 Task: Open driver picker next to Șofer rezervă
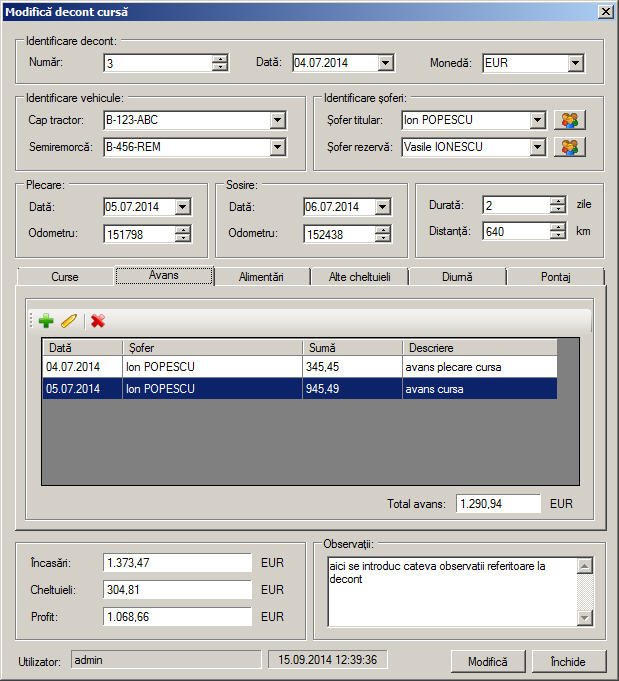(x=569, y=147)
